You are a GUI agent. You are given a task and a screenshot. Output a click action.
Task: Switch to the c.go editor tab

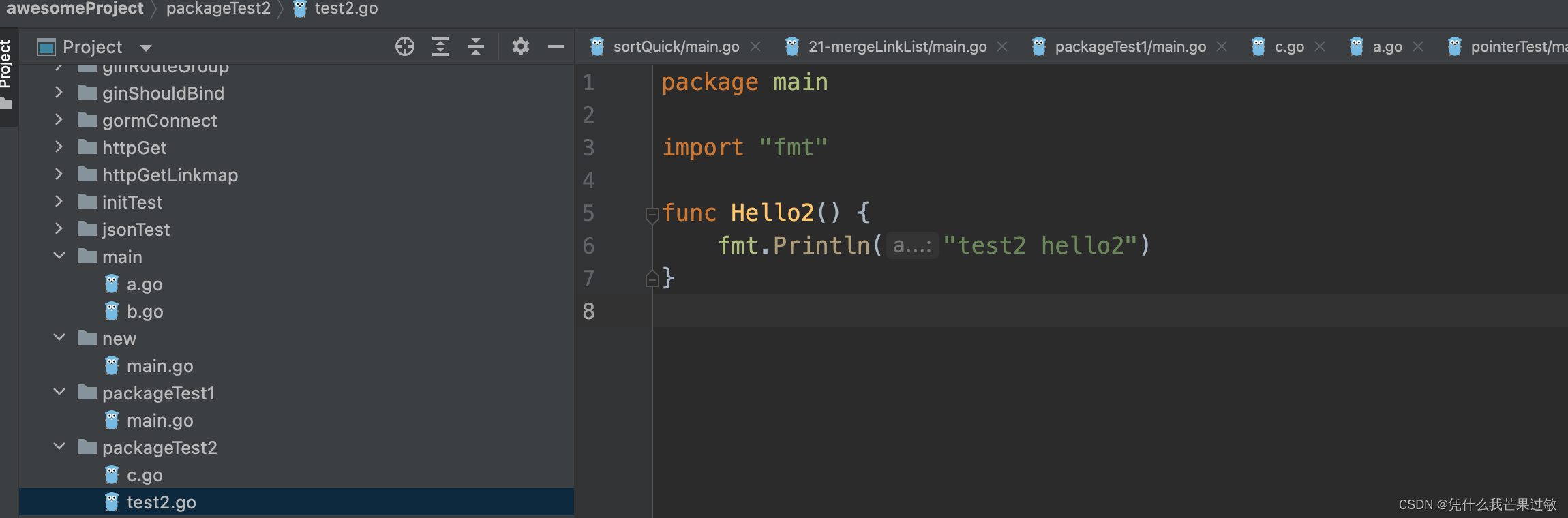pos(1289,46)
